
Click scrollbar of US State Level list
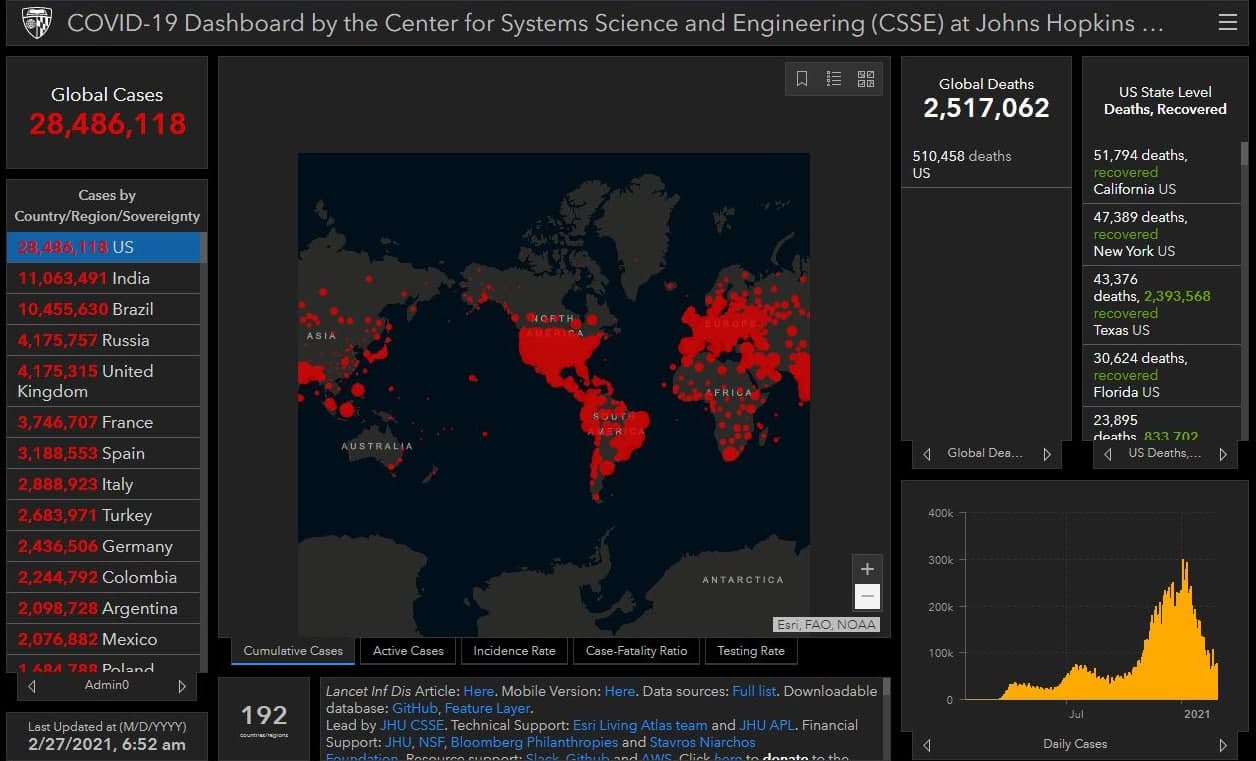point(1245,152)
